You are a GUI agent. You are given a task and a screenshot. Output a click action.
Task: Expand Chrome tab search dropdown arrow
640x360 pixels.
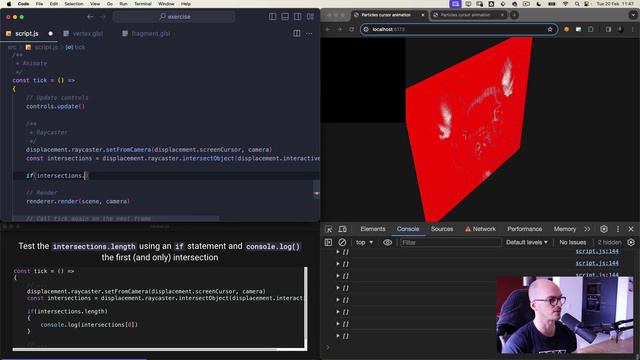click(x=633, y=15)
